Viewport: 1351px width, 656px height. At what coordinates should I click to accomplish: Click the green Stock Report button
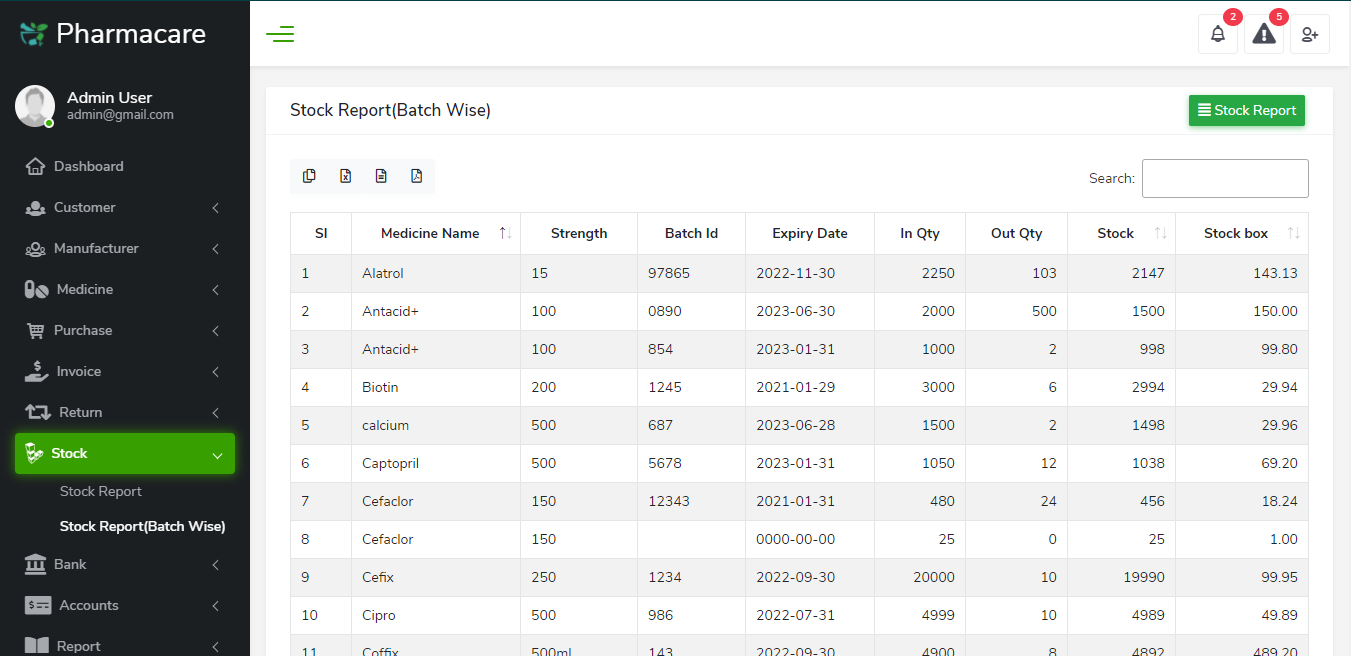click(x=1246, y=111)
